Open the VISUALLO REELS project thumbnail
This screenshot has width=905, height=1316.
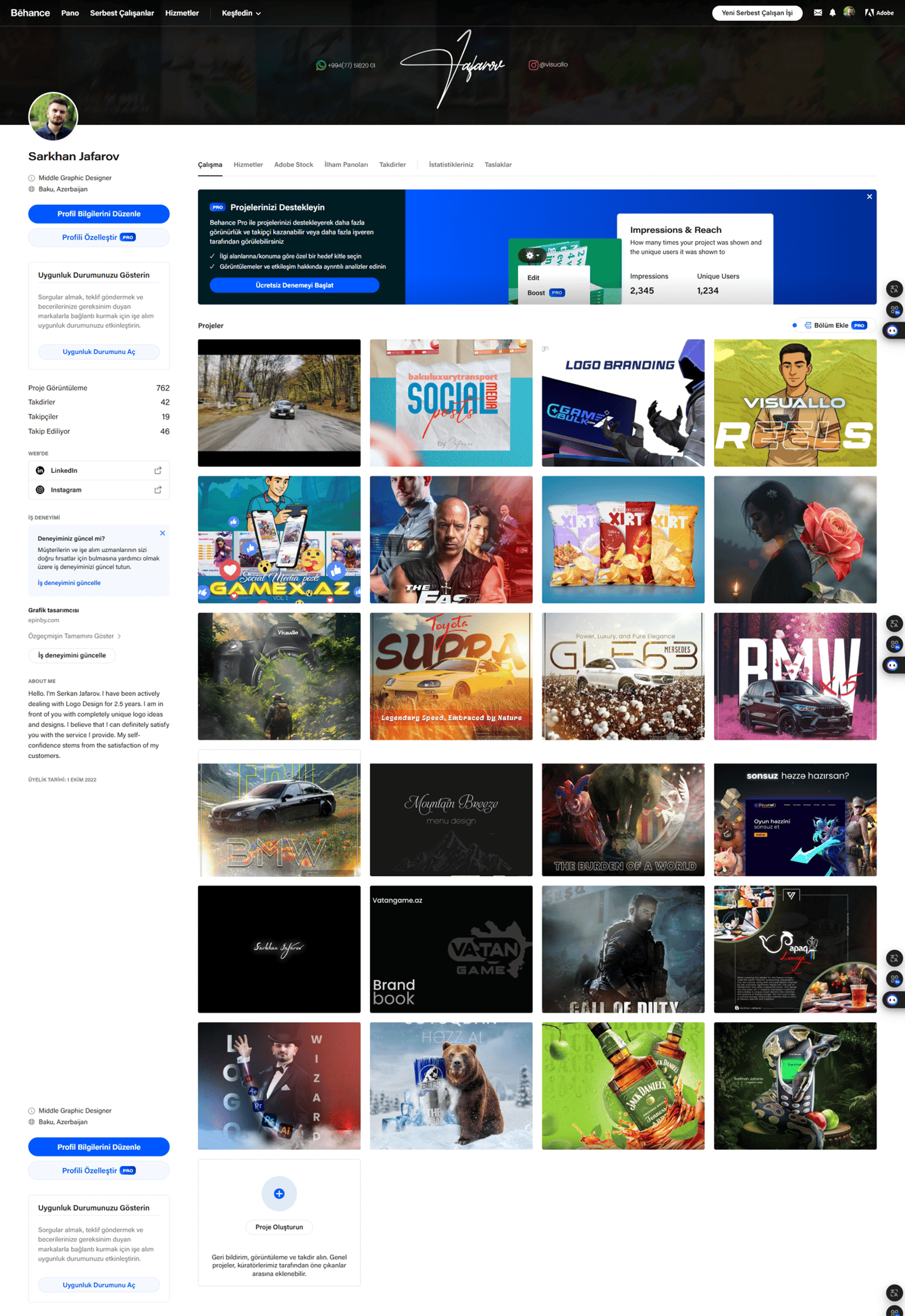click(x=795, y=403)
